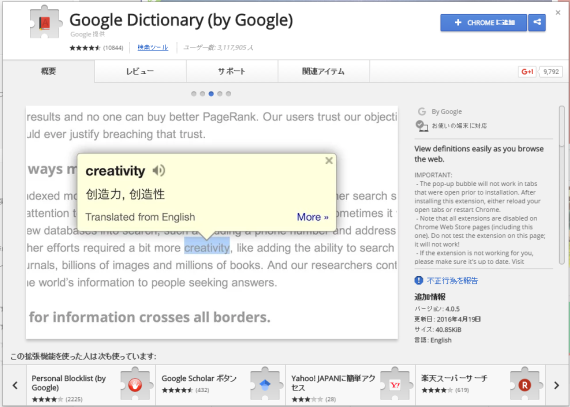Switch to the レビュー tab
570x407 pixels.
(140, 71)
